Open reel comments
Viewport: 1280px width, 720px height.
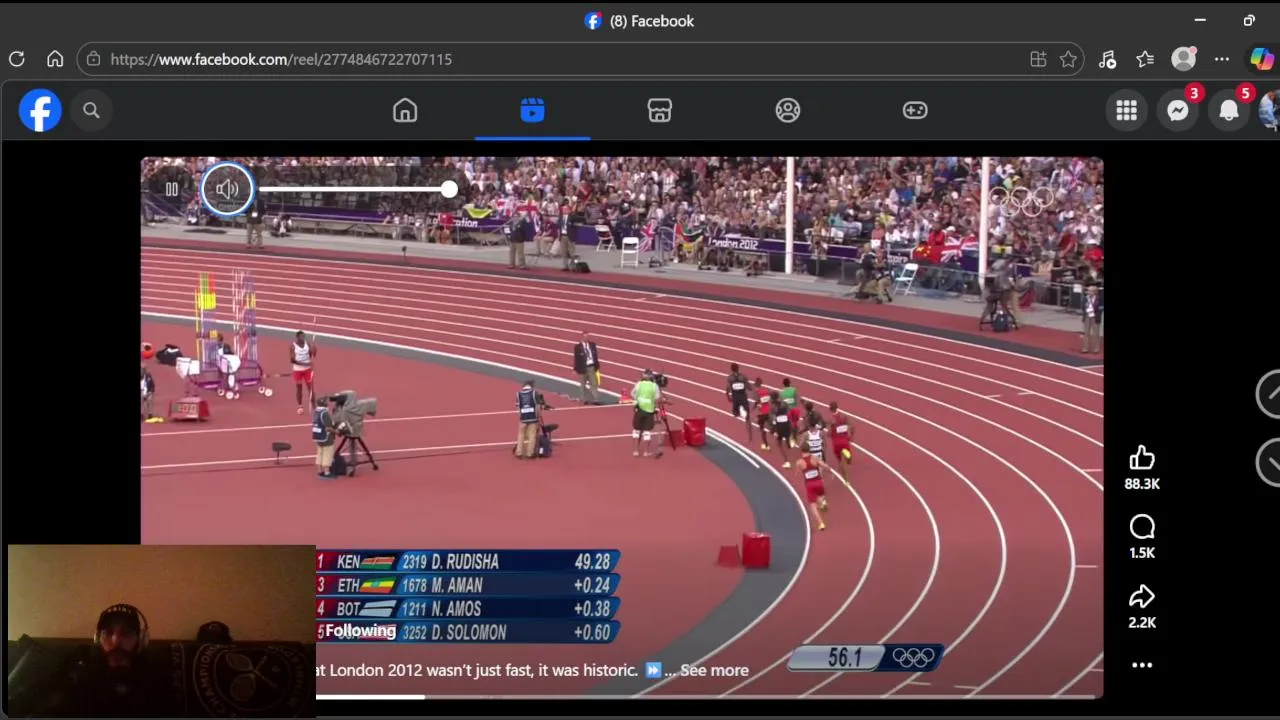(x=1142, y=527)
